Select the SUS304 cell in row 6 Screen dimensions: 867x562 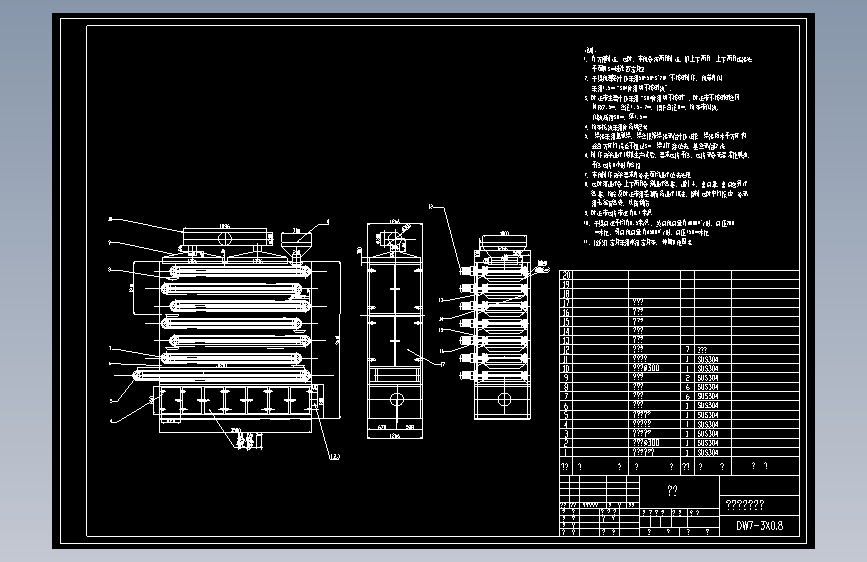(x=707, y=405)
